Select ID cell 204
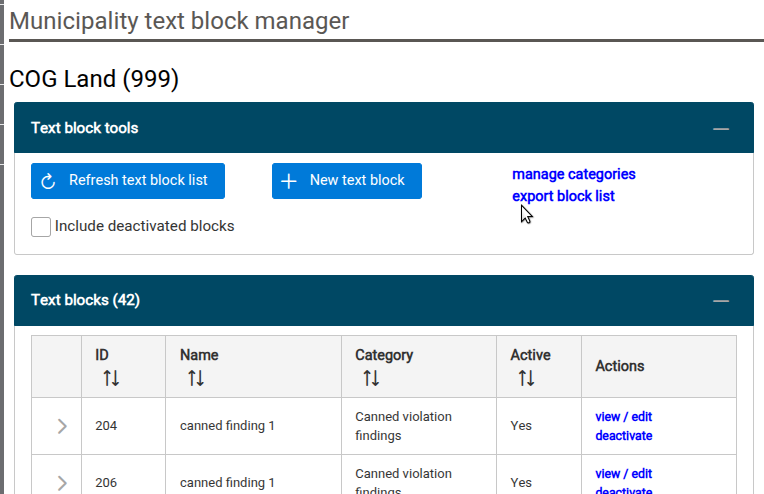The height and width of the screenshot is (494, 764). coord(123,426)
